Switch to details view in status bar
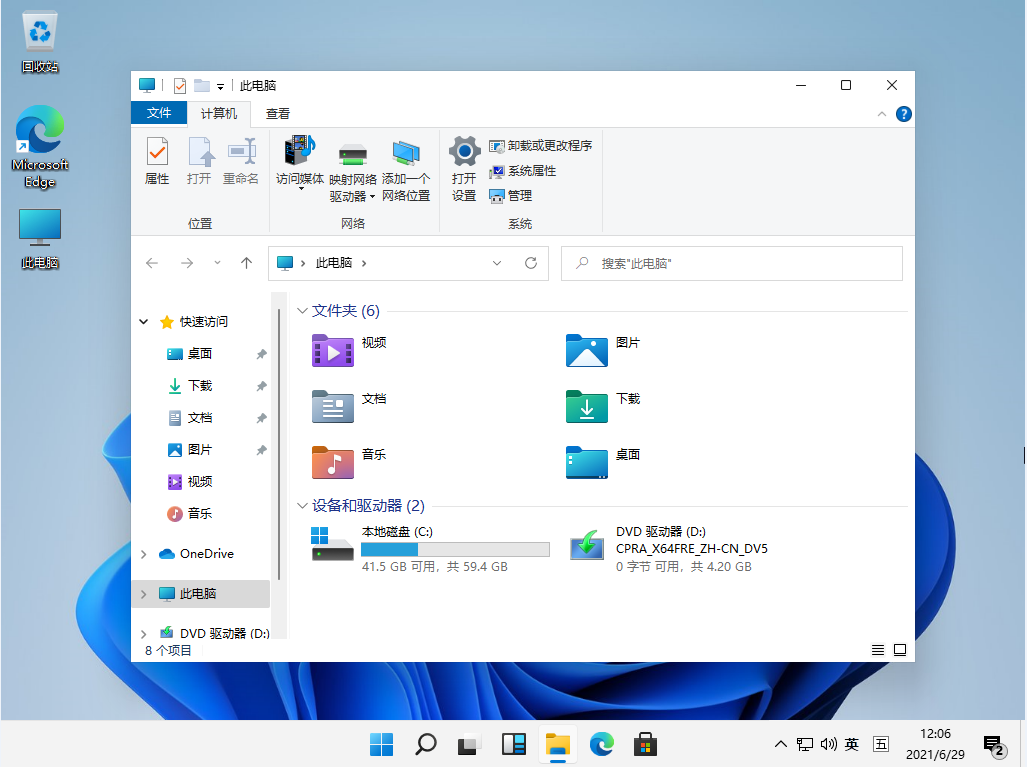 (878, 649)
